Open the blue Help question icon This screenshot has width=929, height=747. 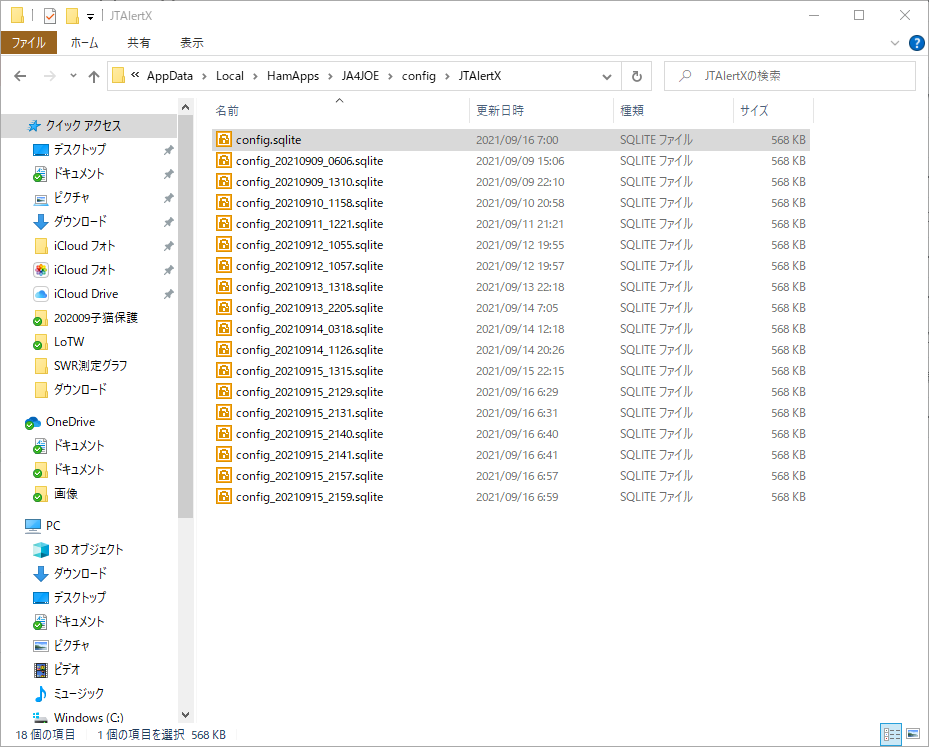coord(916,43)
